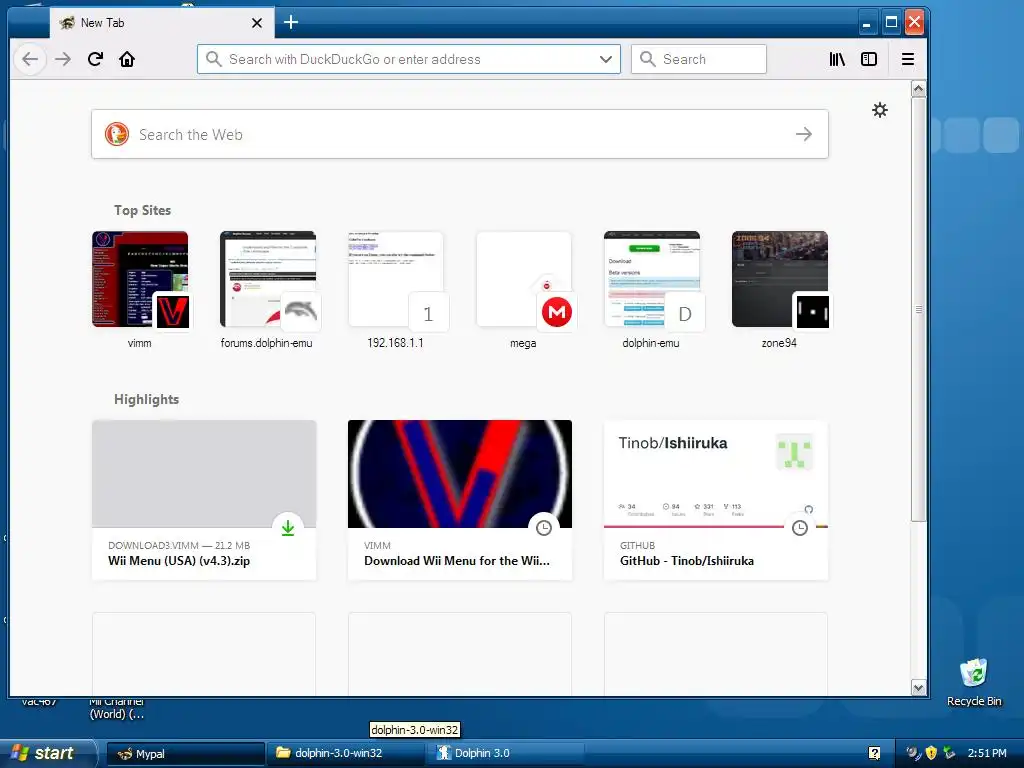Open the home page button
The height and width of the screenshot is (768, 1024).
coord(127,59)
